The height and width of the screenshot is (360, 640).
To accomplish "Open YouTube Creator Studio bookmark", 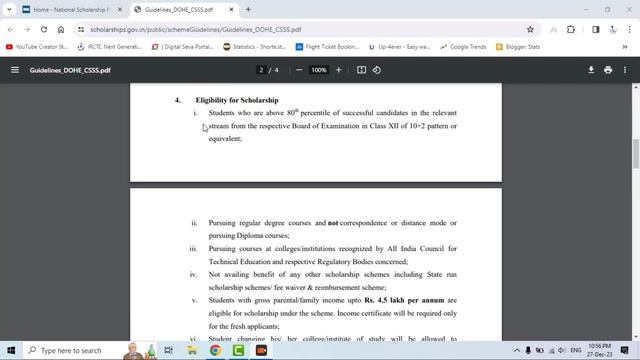I will (37, 47).
